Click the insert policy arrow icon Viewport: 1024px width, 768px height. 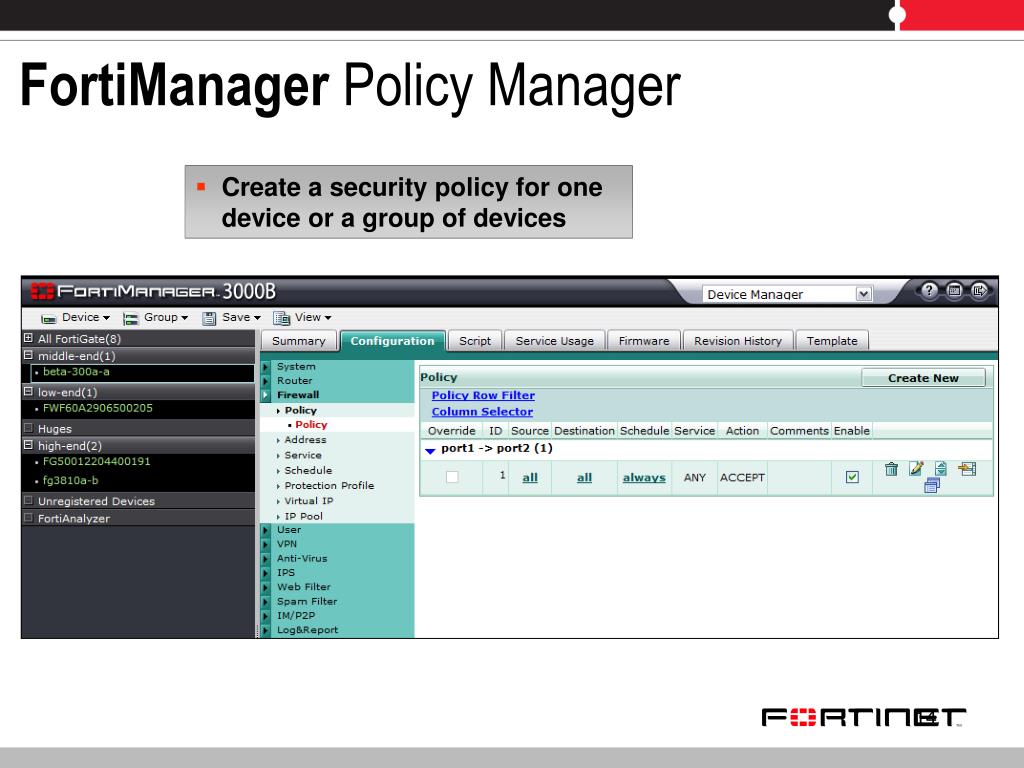(x=967, y=468)
